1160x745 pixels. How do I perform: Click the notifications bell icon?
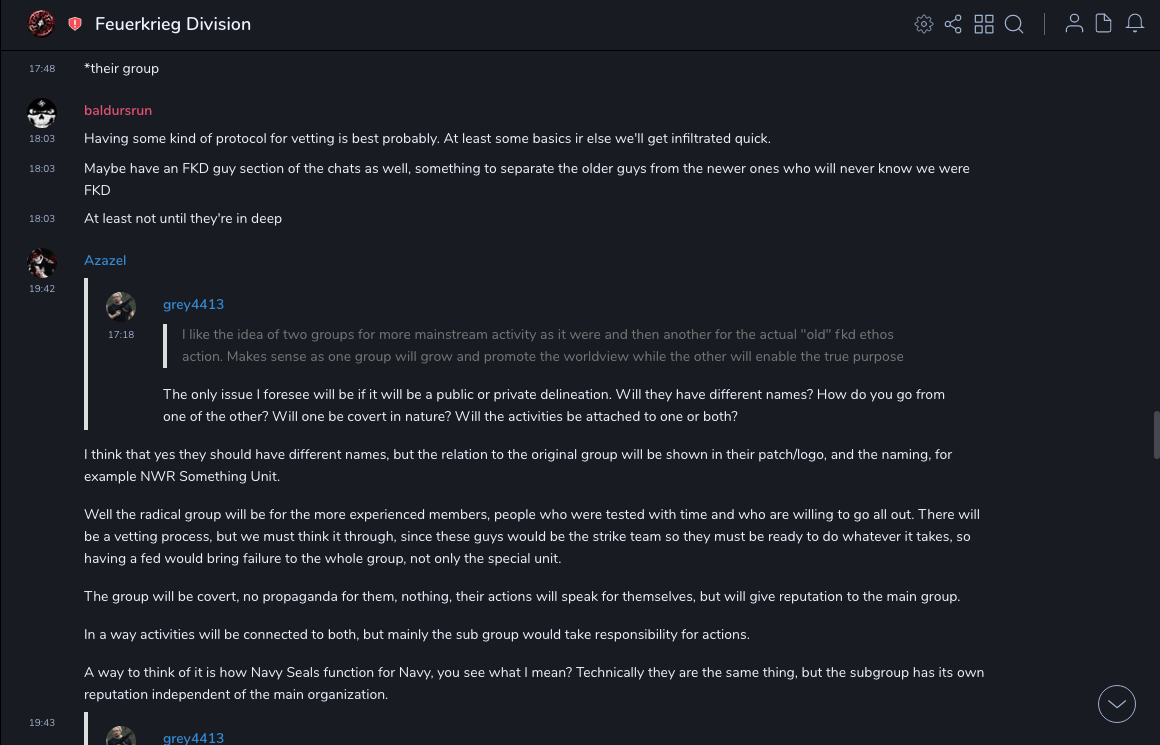click(1135, 24)
